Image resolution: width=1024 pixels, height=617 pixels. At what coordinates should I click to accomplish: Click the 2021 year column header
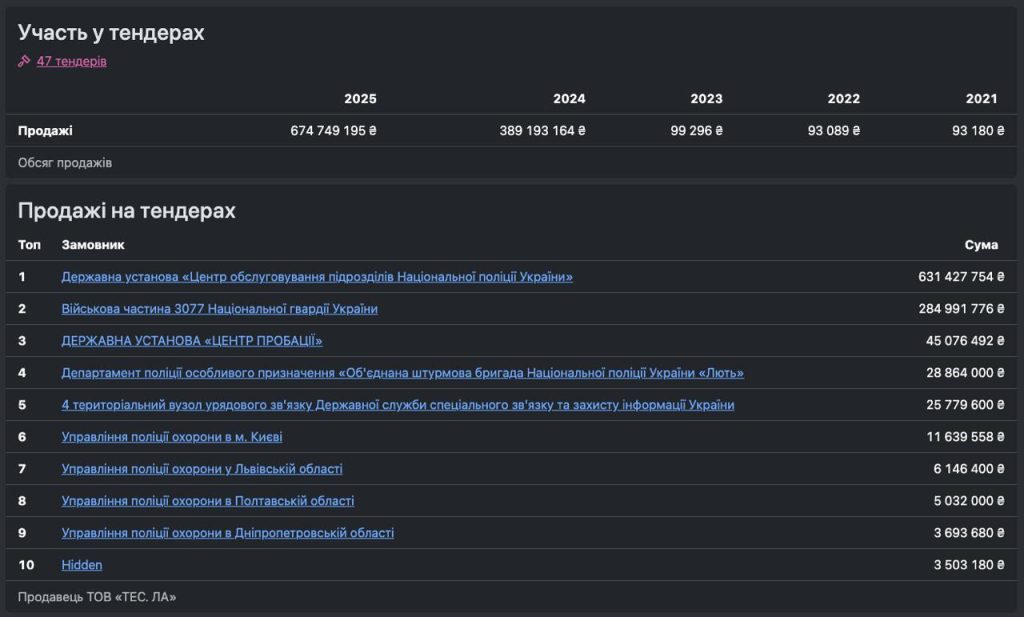coord(981,99)
